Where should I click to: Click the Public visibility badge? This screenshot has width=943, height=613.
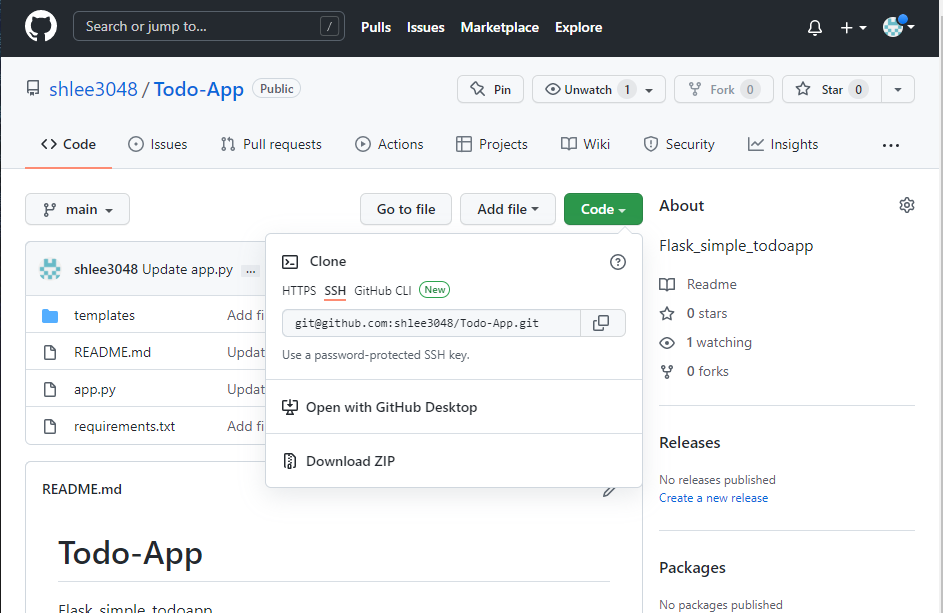tap(276, 88)
